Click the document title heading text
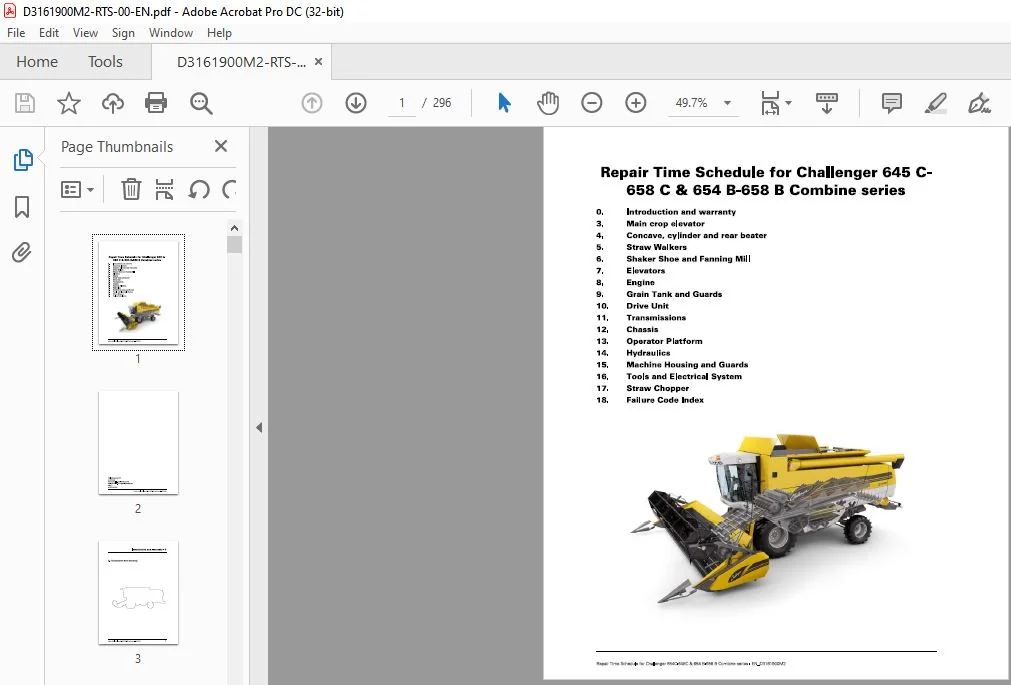1011x685 pixels. coord(766,181)
